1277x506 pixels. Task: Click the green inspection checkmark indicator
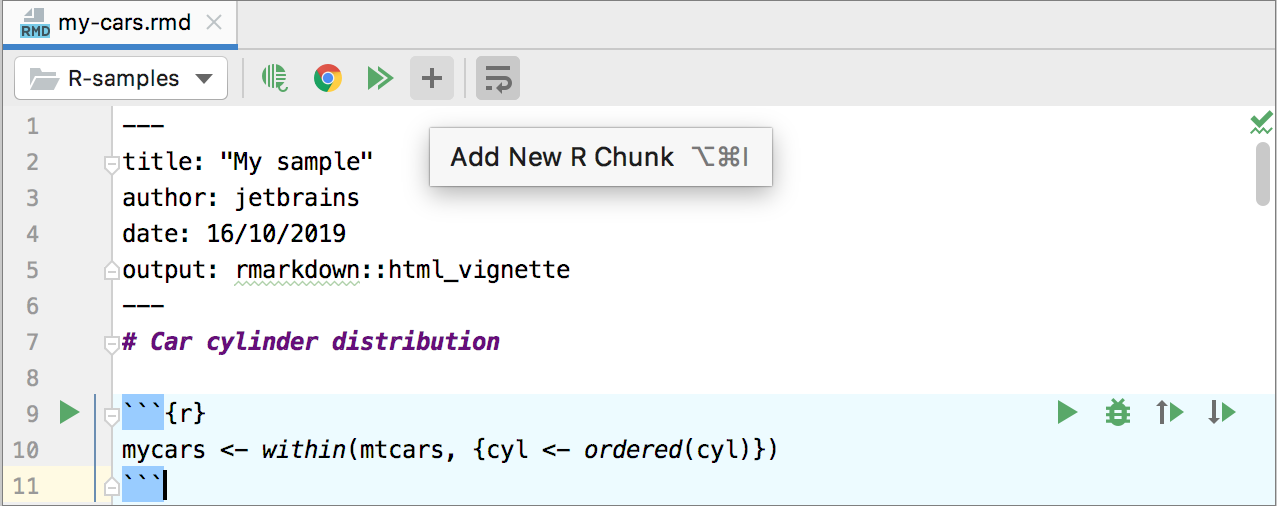point(1260,125)
